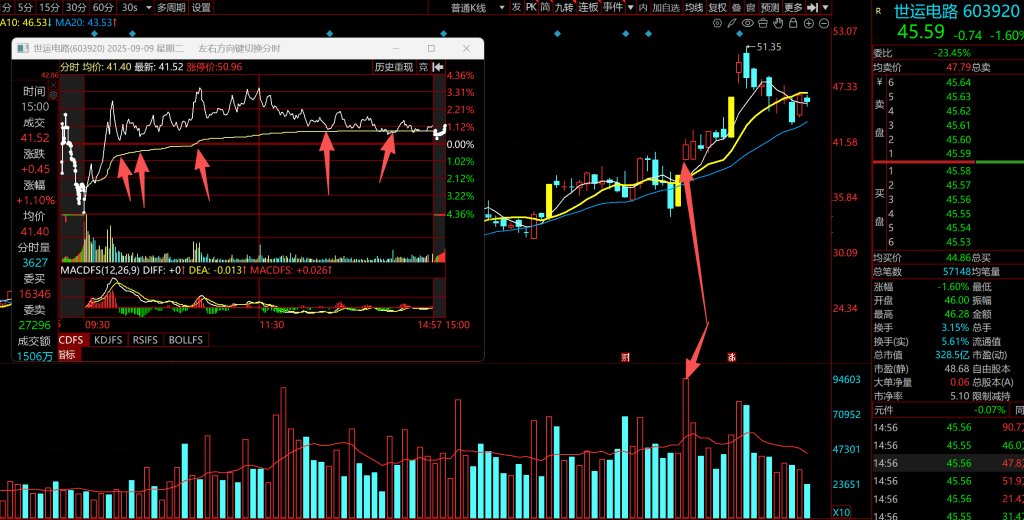Toggle the 均线 moving average display
The height and width of the screenshot is (520, 1024).
tap(694, 7)
